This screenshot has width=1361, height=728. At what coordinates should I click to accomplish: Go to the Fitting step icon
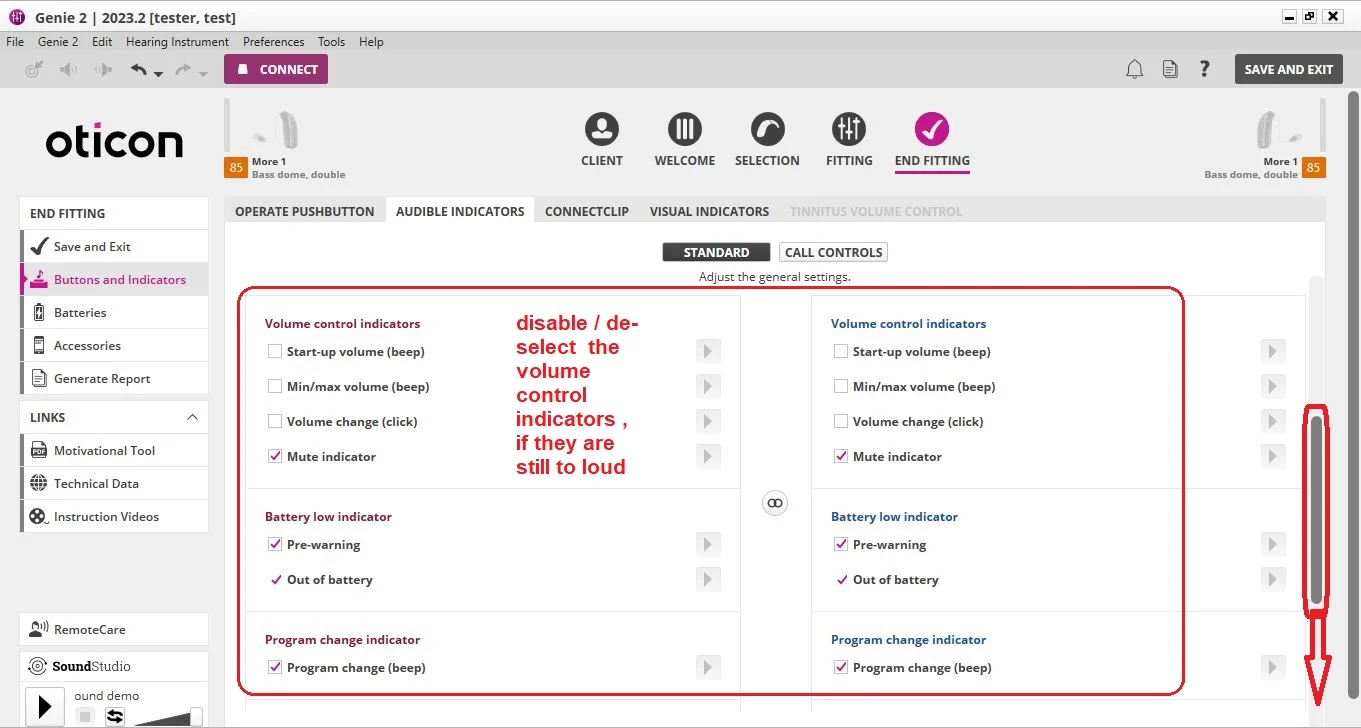849,129
